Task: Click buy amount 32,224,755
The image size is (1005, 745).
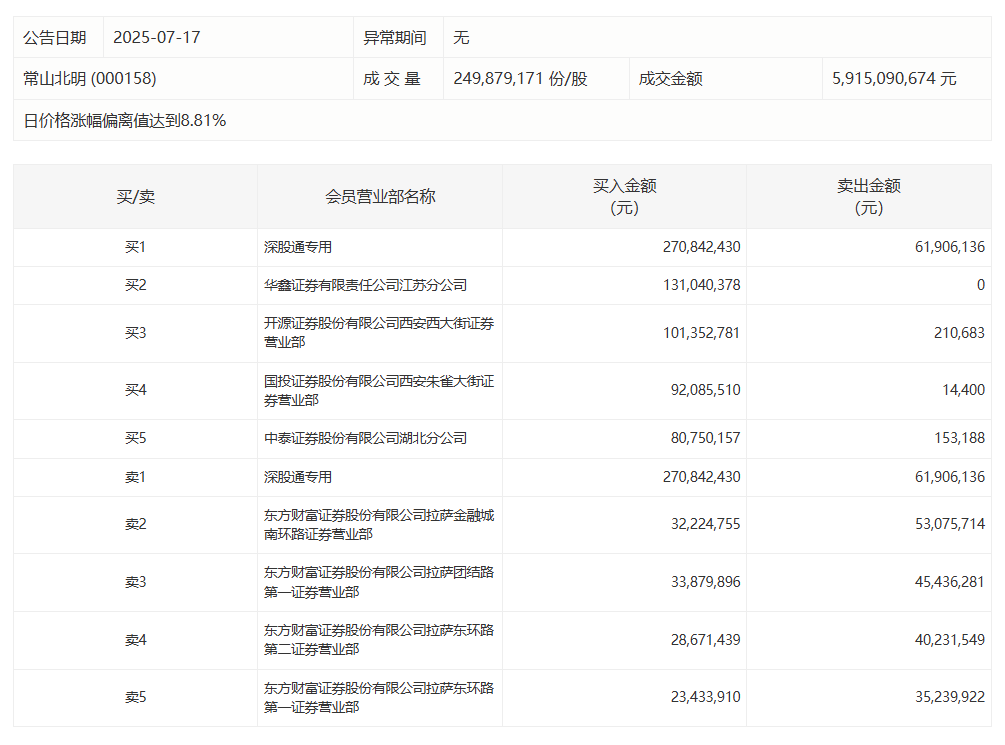Action: click(705, 524)
